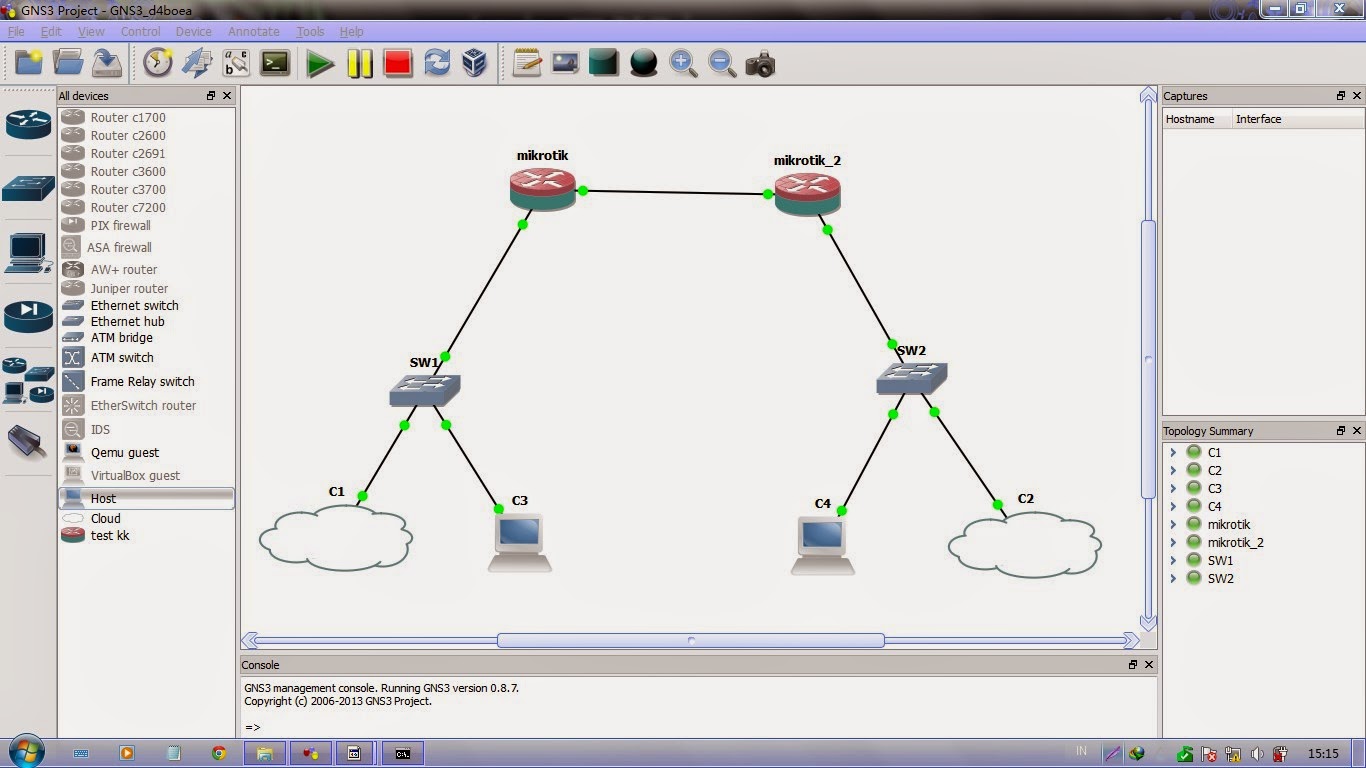
Task: Expand the mikrotik node in Topology Summary
Action: [x=1174, y=524]
